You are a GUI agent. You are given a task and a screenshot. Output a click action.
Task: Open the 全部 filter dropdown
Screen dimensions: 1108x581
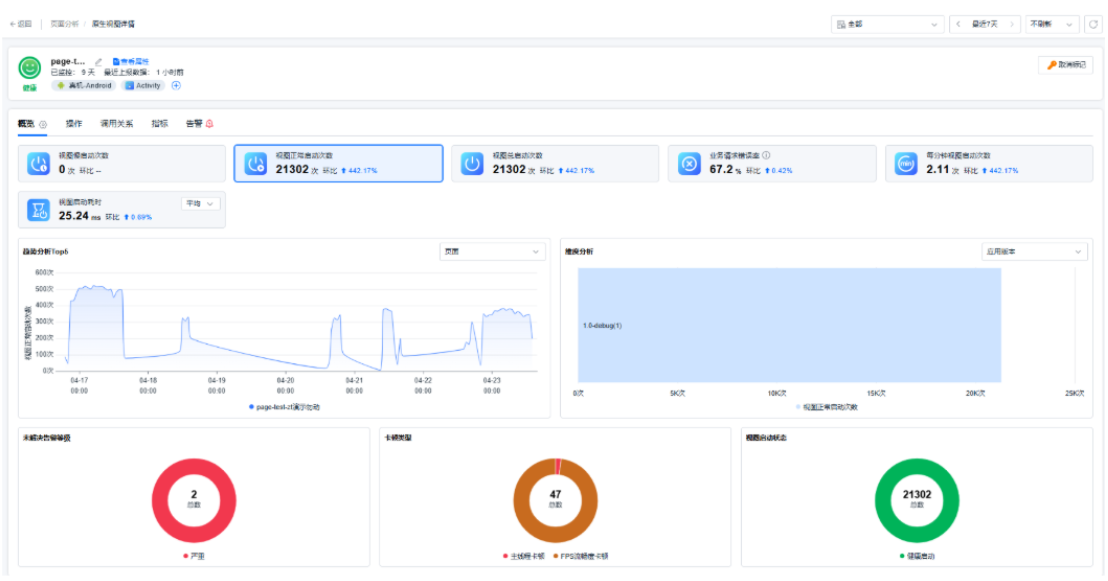tap(888, 24)
